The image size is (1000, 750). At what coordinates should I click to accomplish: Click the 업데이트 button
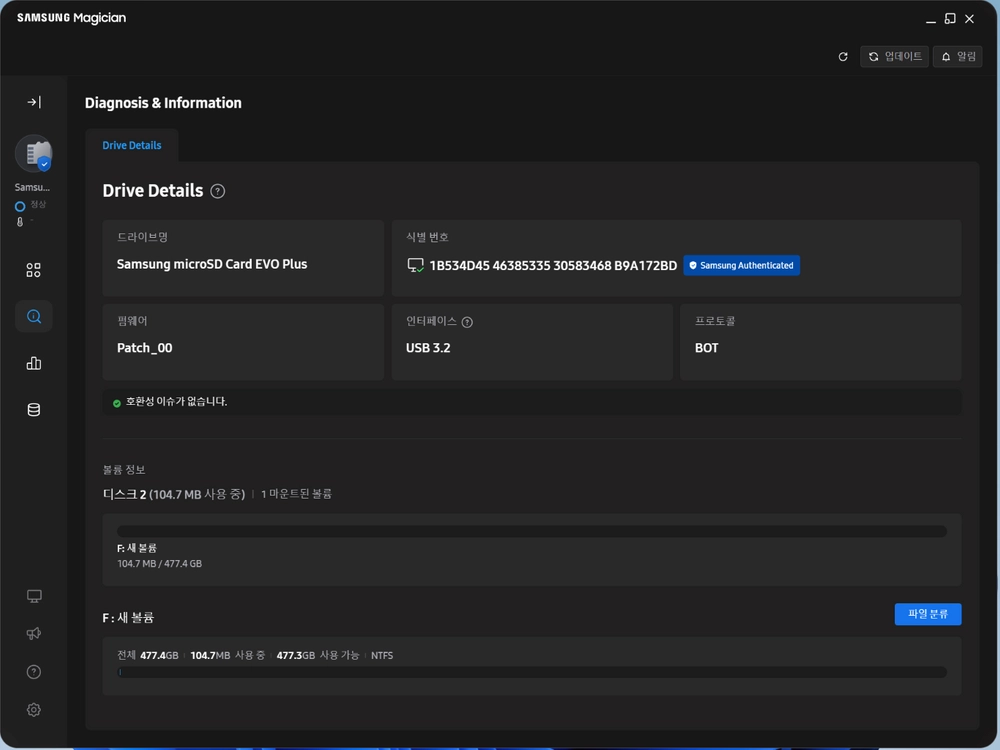pos(894,57)
